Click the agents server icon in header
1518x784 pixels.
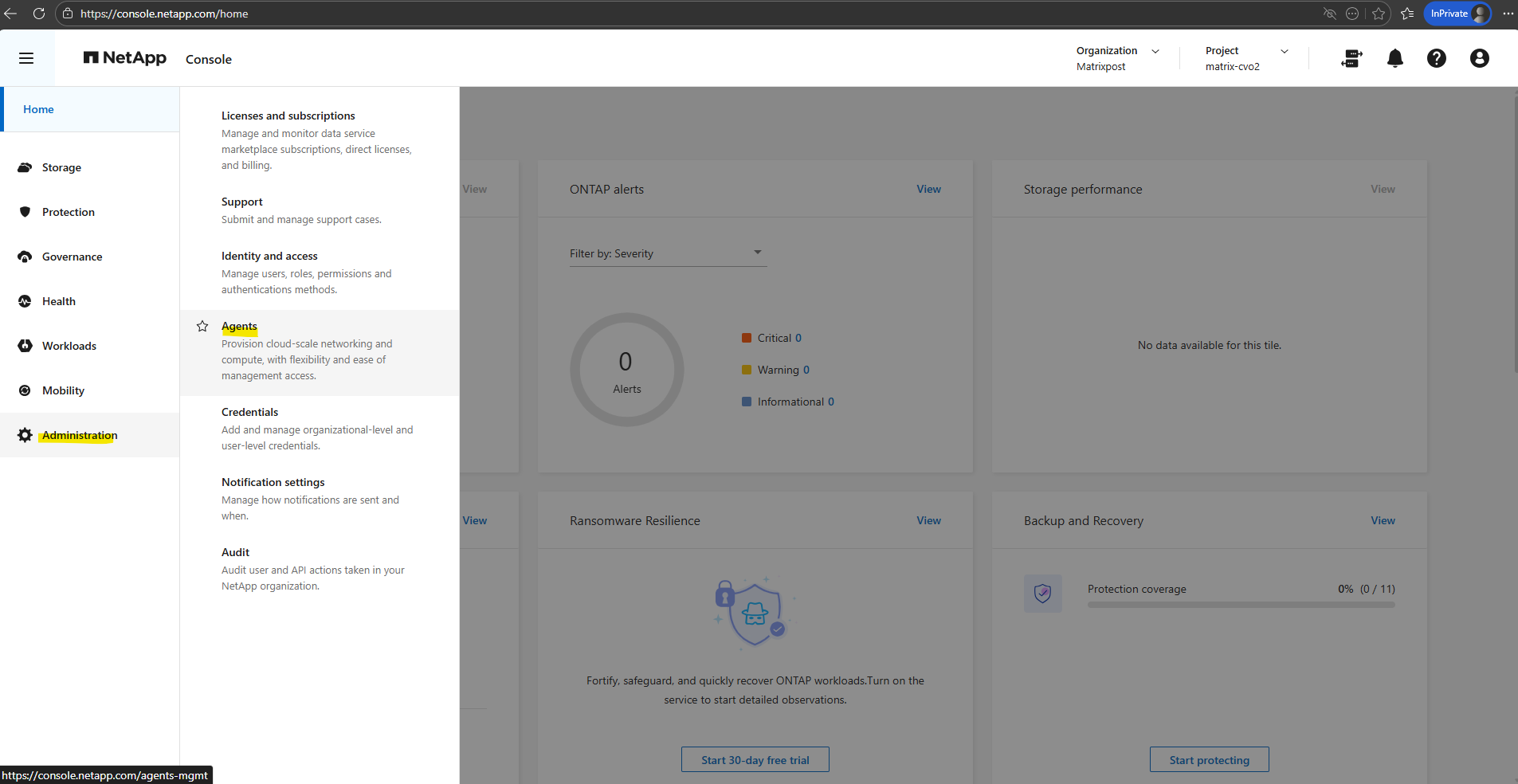coord(1351,58)
